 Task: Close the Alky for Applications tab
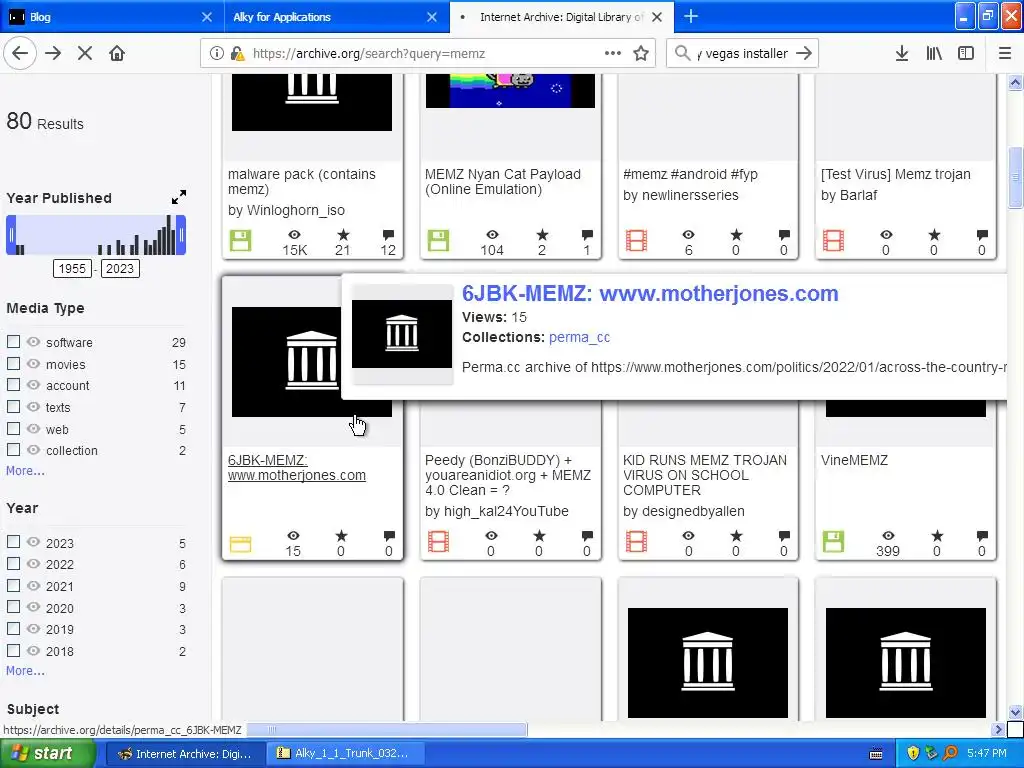tap(432, 17)
